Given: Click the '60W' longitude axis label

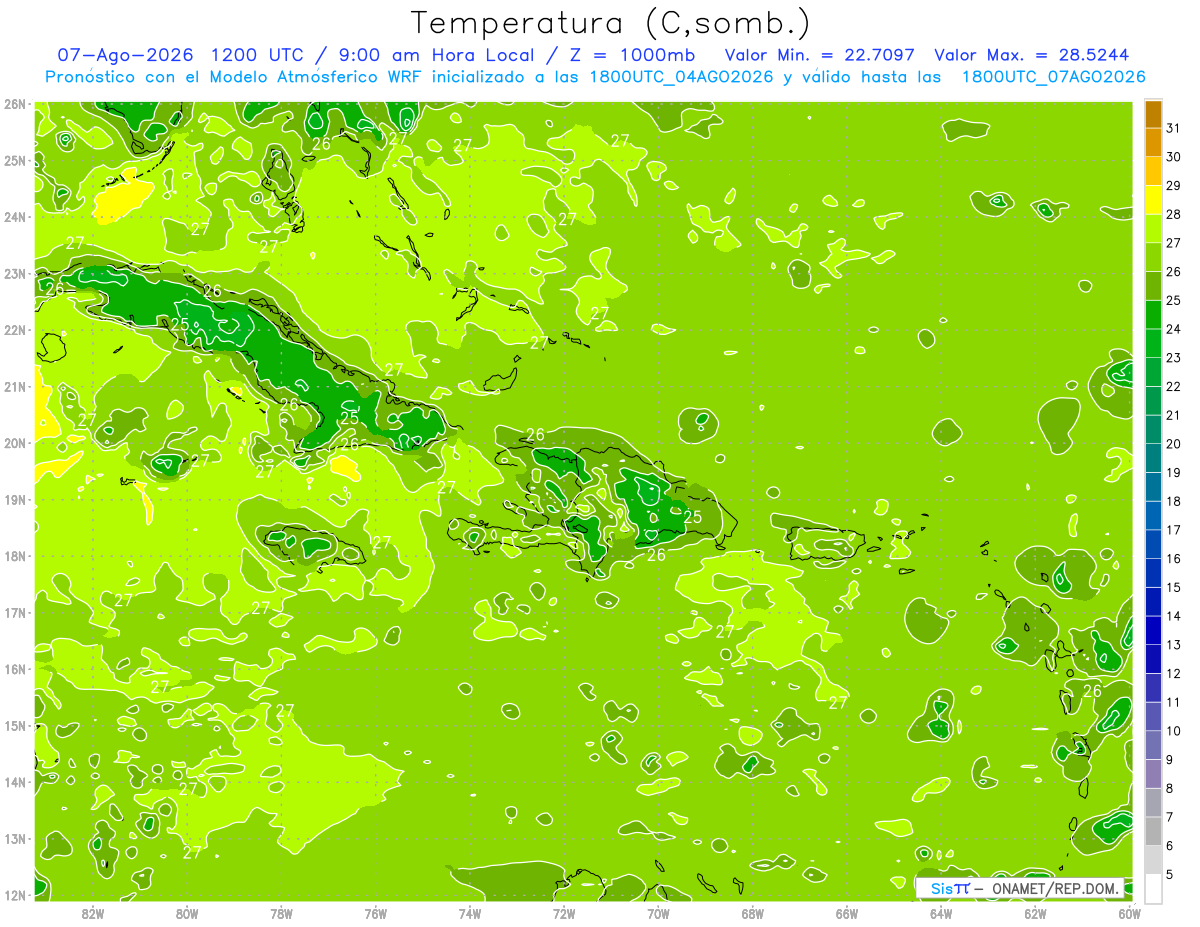Looking at the screenshot, I should (x=1130, y=913).
